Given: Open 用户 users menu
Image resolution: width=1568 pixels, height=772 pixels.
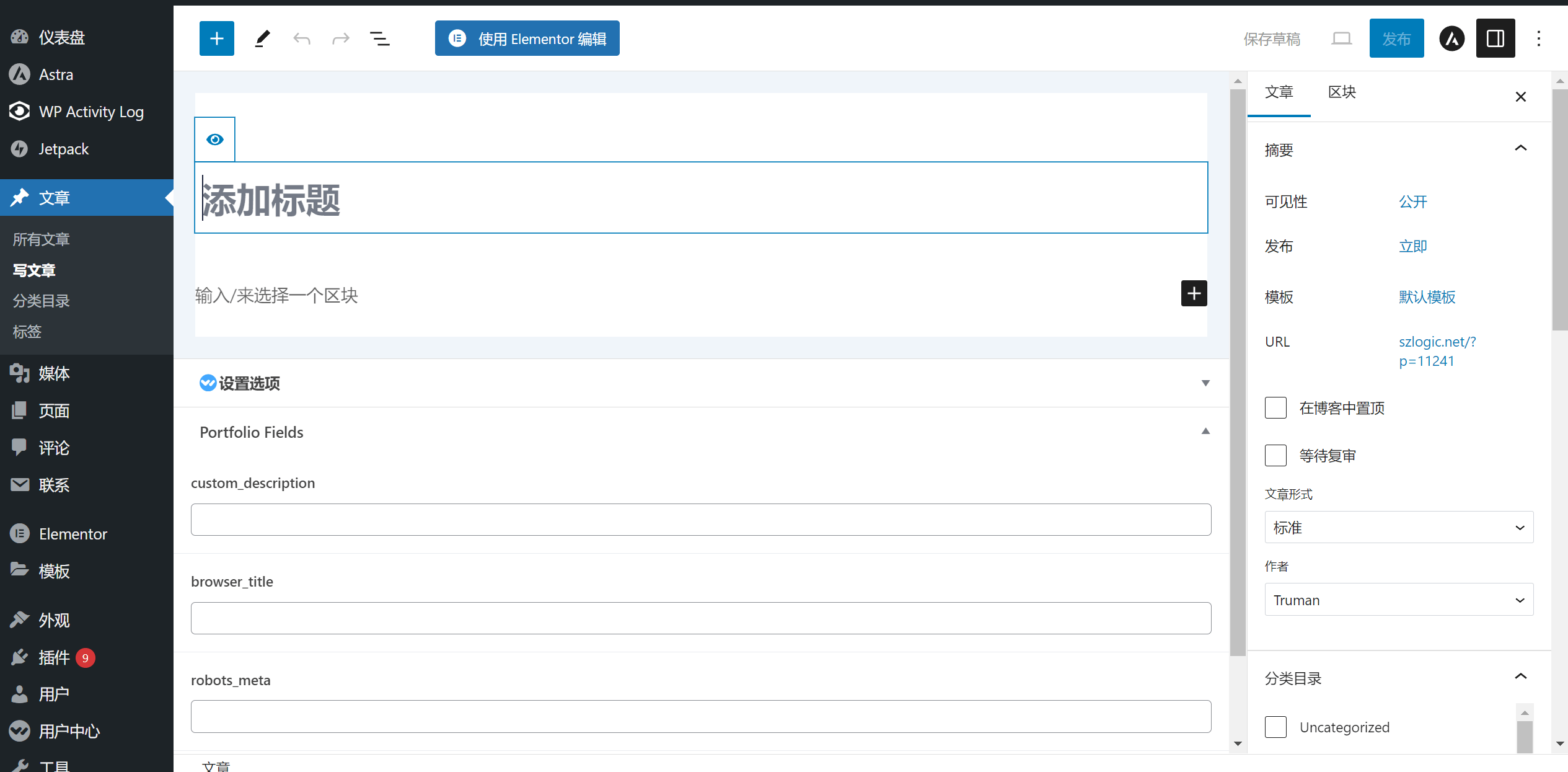Looking at the screenshot, I should pyautogui.click(x=87, y=694).
